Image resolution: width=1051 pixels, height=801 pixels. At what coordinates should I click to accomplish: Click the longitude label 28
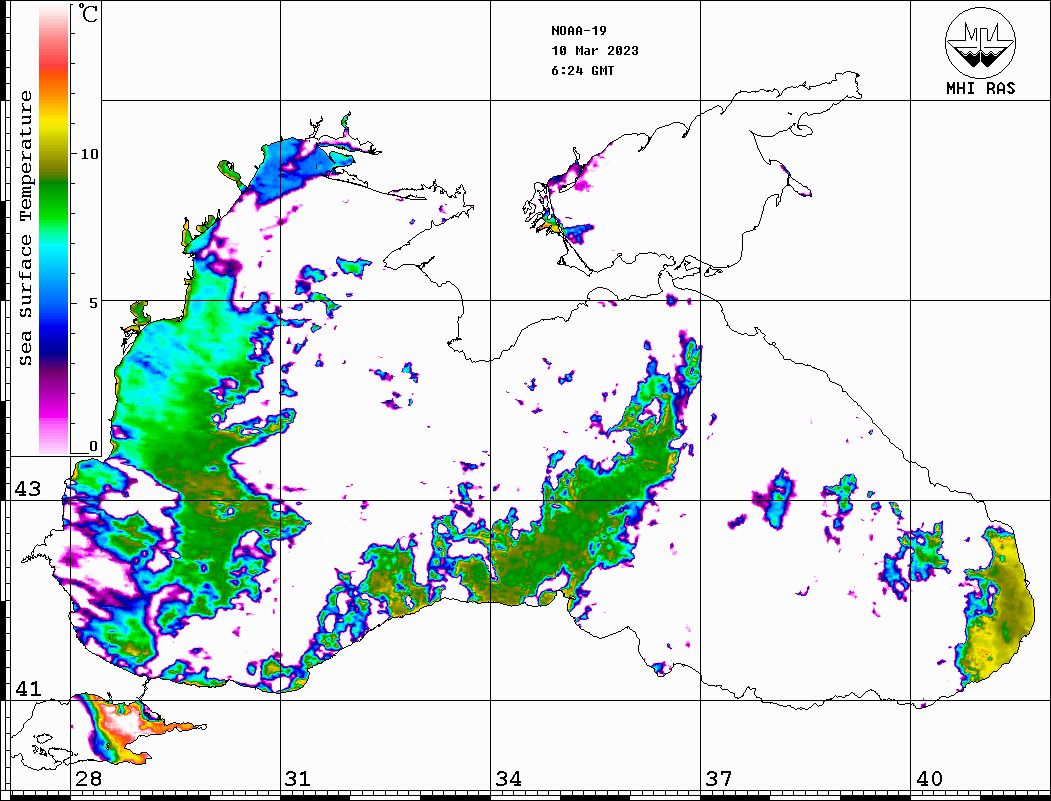[88, 779]
